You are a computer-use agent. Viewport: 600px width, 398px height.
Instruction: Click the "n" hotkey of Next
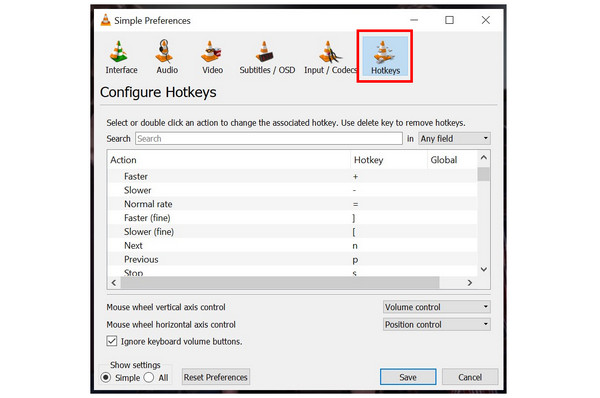[355, 246]
